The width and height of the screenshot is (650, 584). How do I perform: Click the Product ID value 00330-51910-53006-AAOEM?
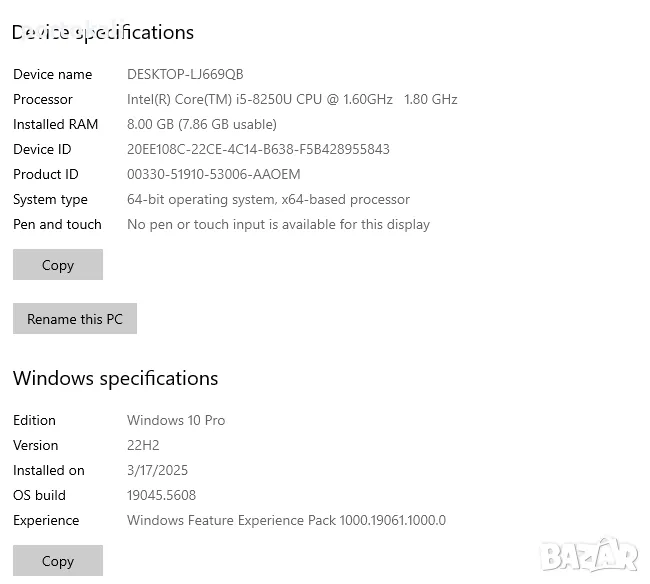click(x=214, y=174)
